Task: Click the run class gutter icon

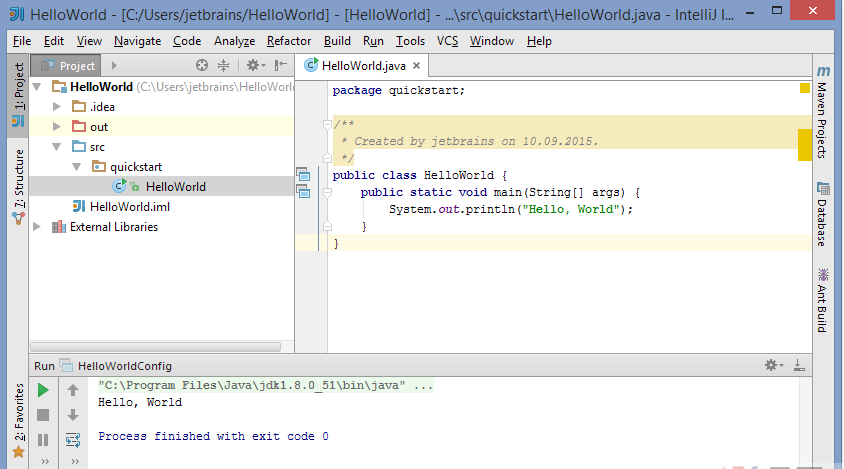Action: [x=303, y=174]
